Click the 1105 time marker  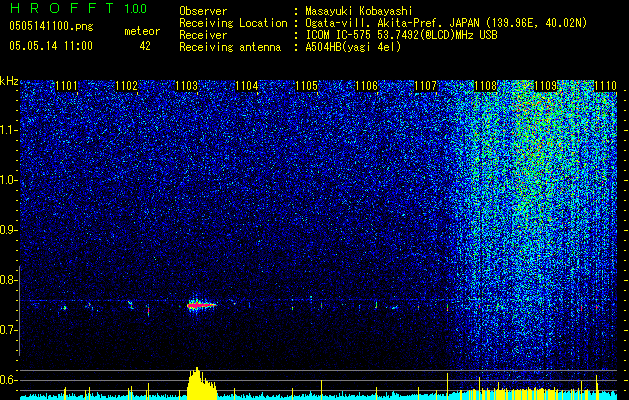tap(306, 86)
